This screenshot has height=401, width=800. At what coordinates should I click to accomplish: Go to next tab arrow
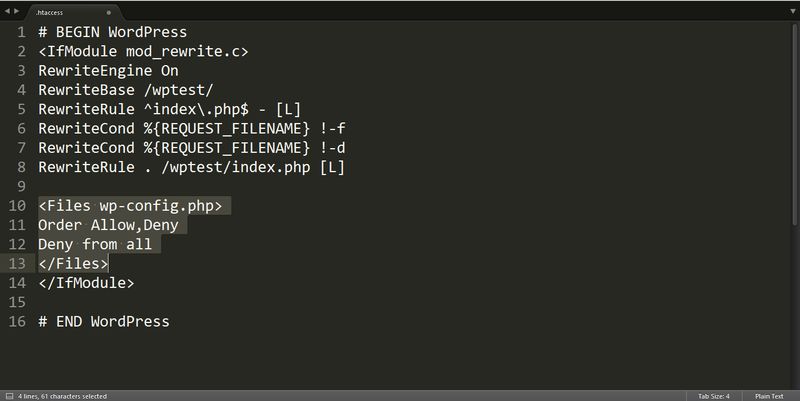(17, 11)
